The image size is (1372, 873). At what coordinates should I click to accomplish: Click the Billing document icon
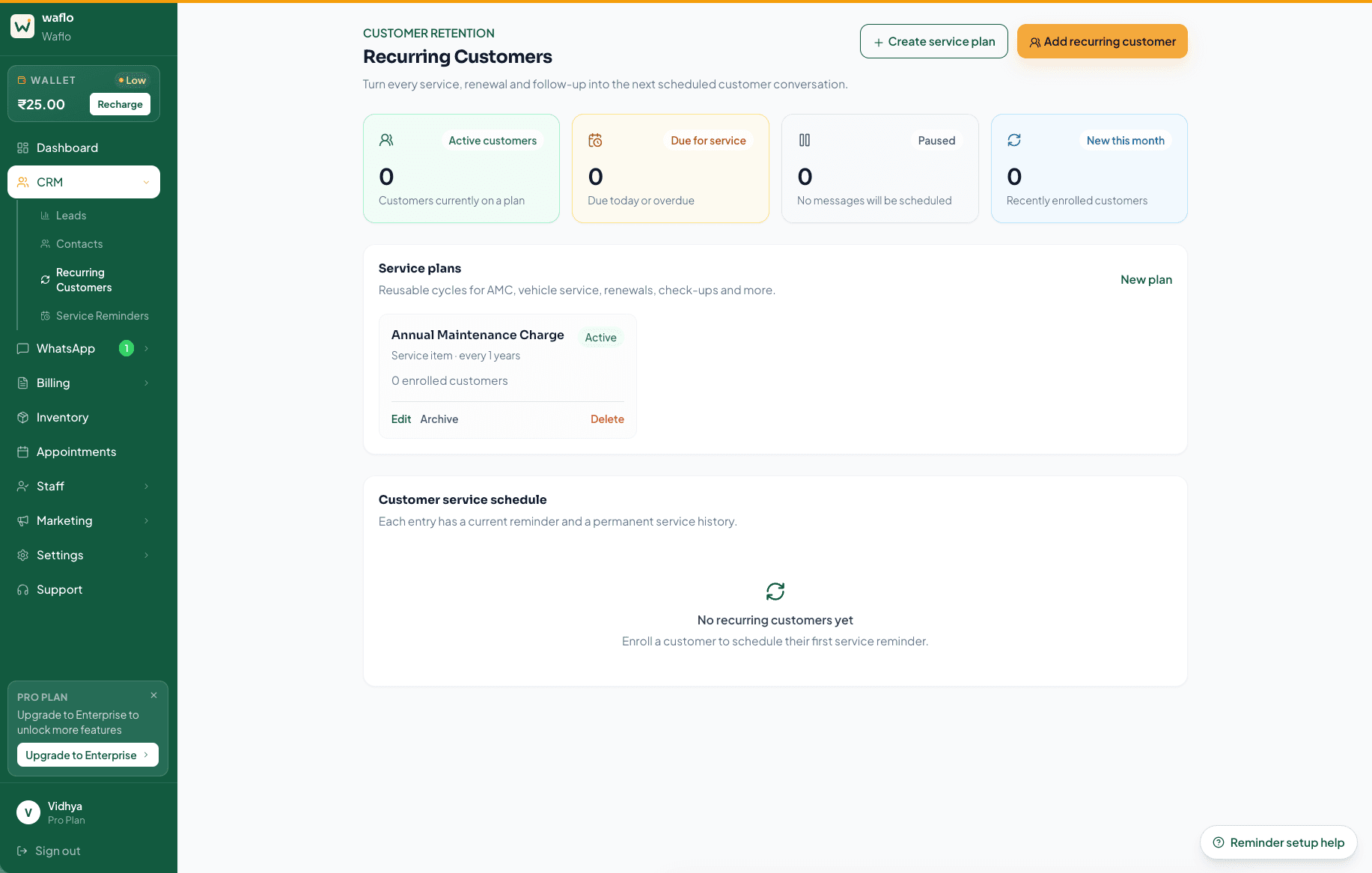pos(22,383)
